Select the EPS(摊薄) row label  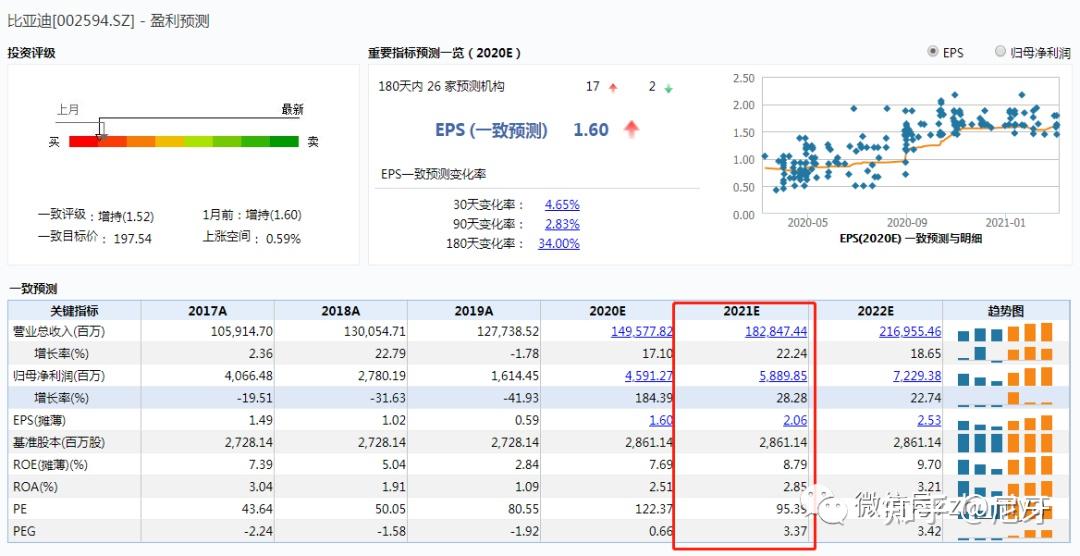pyautogui.click(x=39, y=420)
